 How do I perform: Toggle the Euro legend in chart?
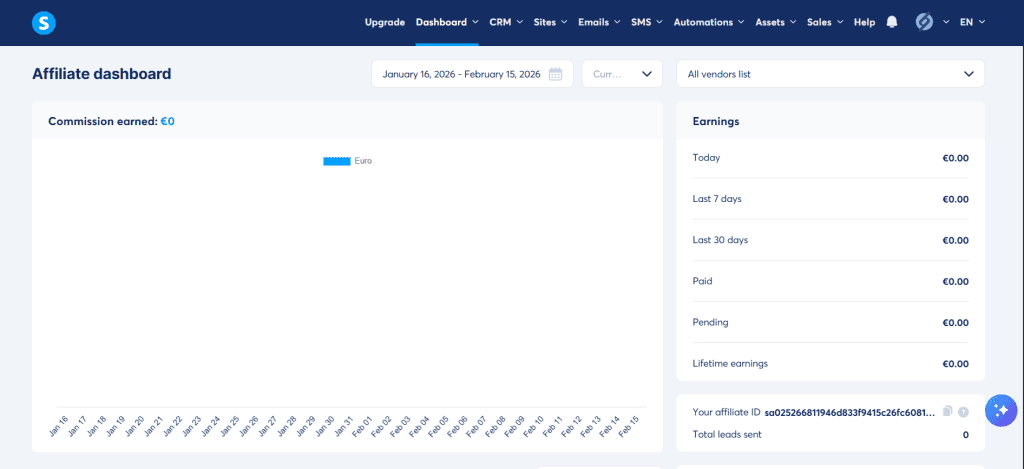tap(347, 161)
